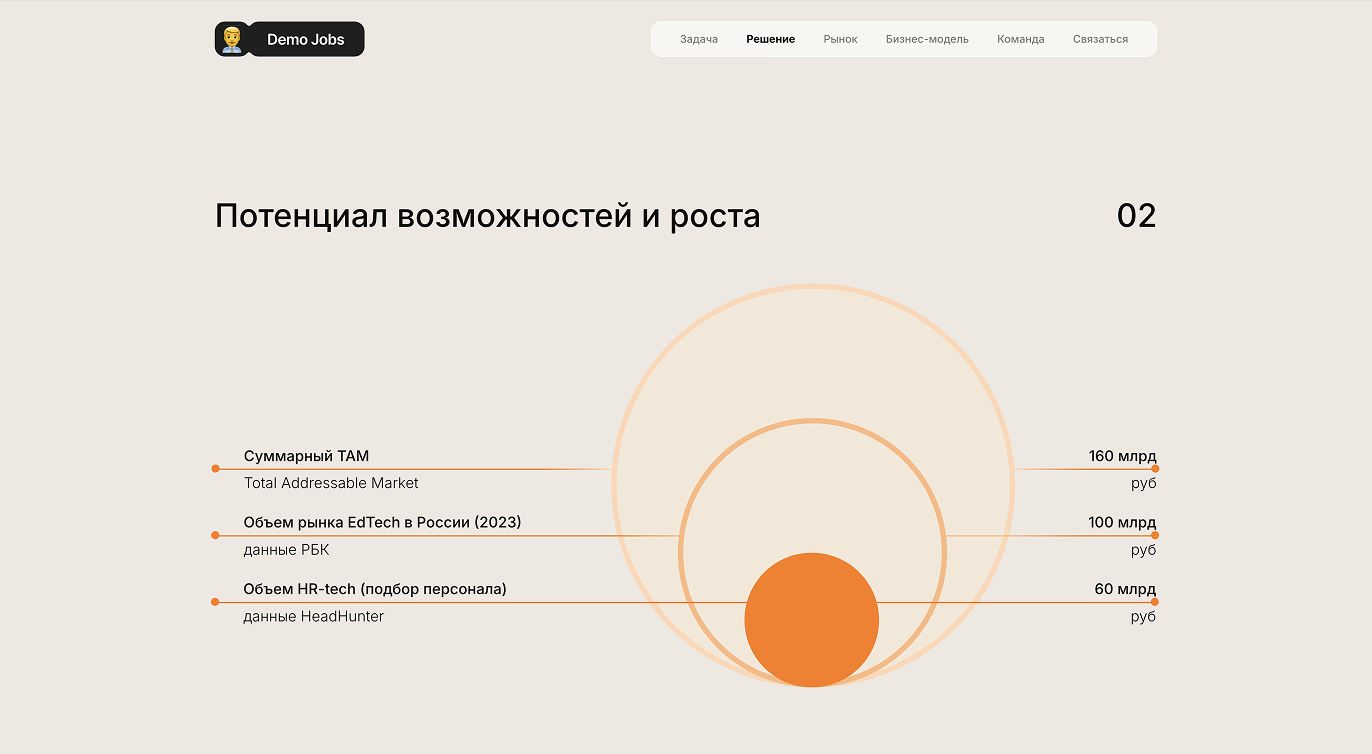This screenshot has width=1372, height=754.
Task: Open the Задача nav item
Action: (699, 39)
